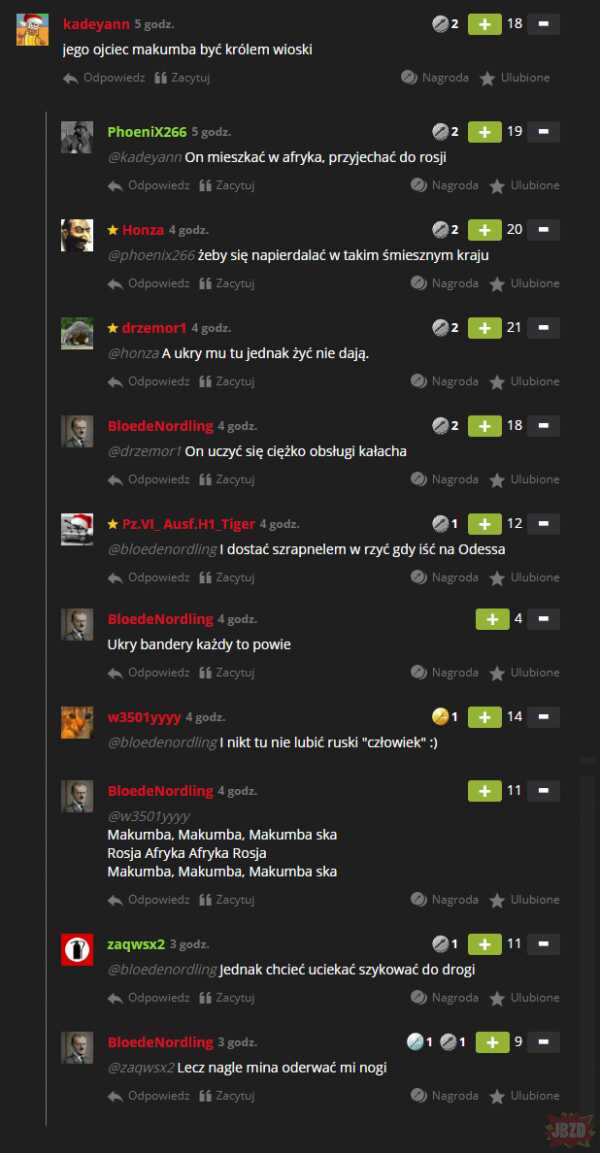Click the JBZD logo watermark

click(571, 1129)
